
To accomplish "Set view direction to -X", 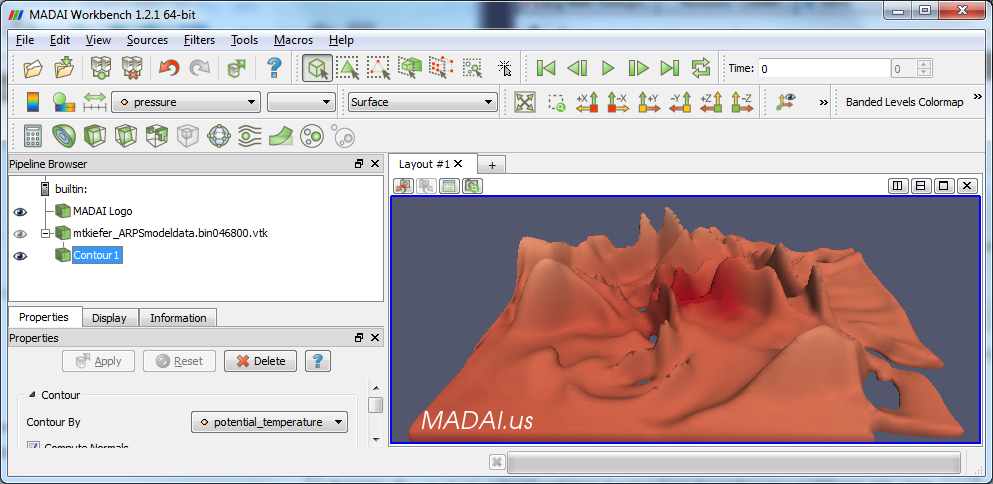I will [x=617, y=102].
